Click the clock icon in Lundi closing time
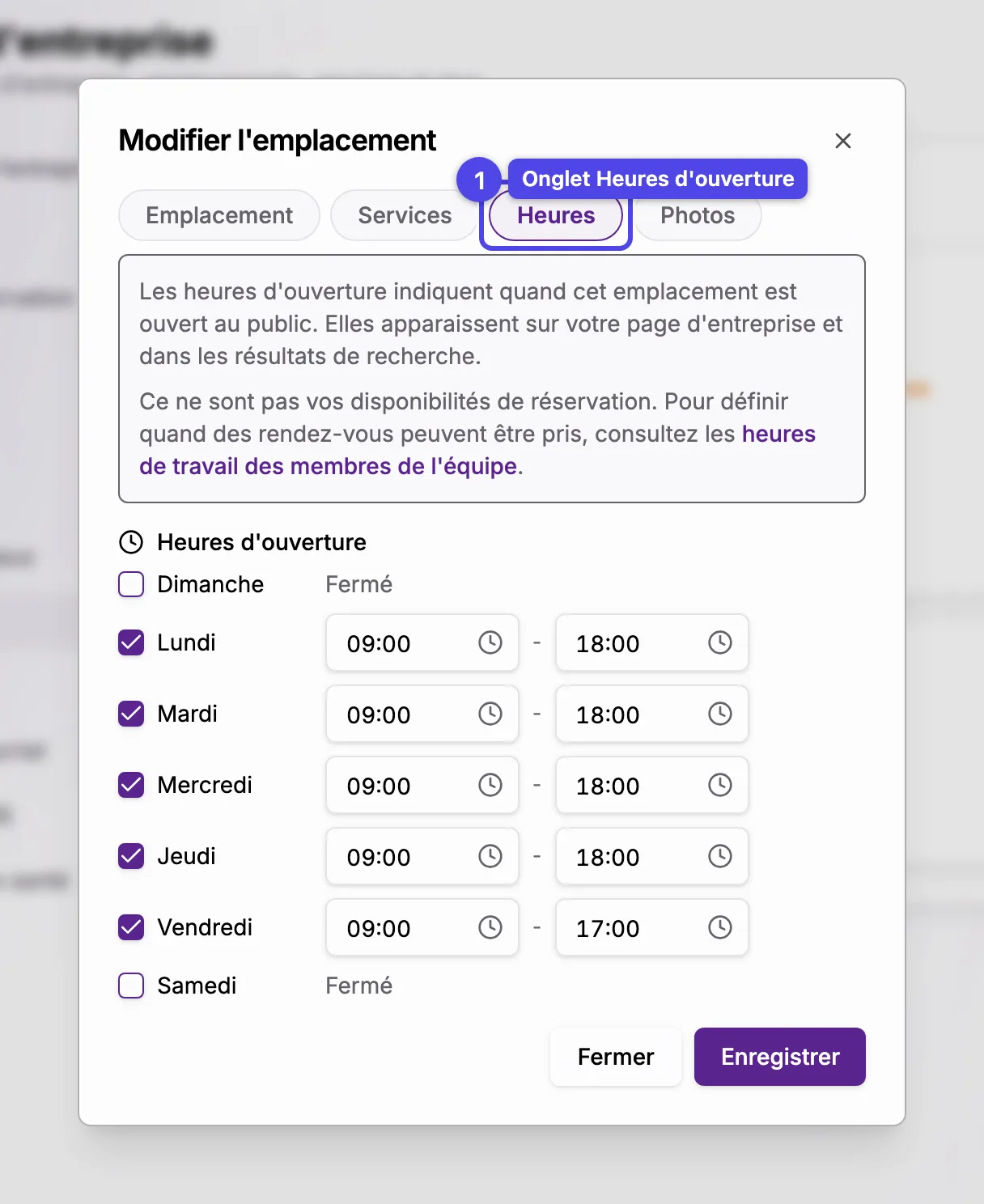 [720, 642]
